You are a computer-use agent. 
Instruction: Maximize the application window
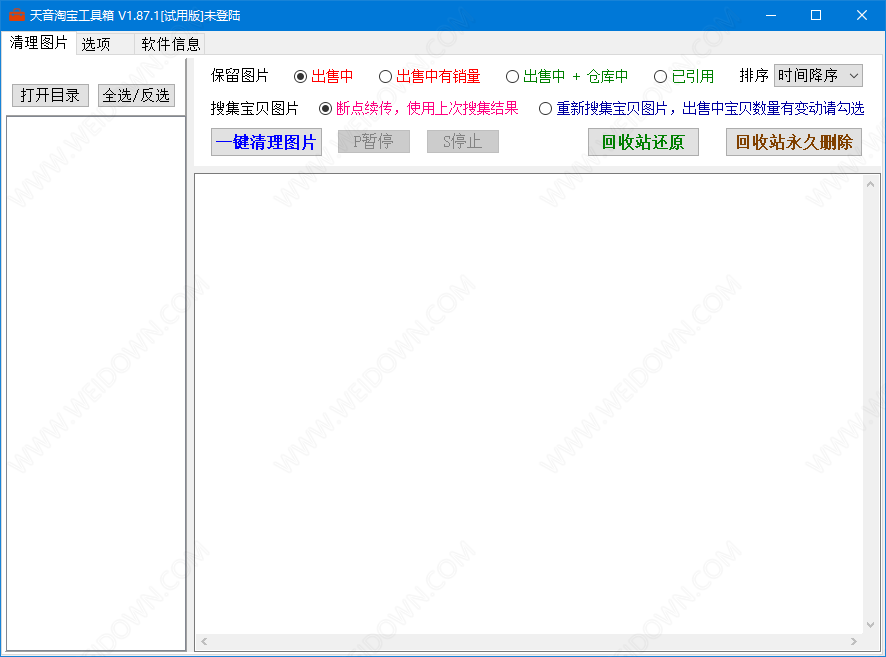point(816,15)
